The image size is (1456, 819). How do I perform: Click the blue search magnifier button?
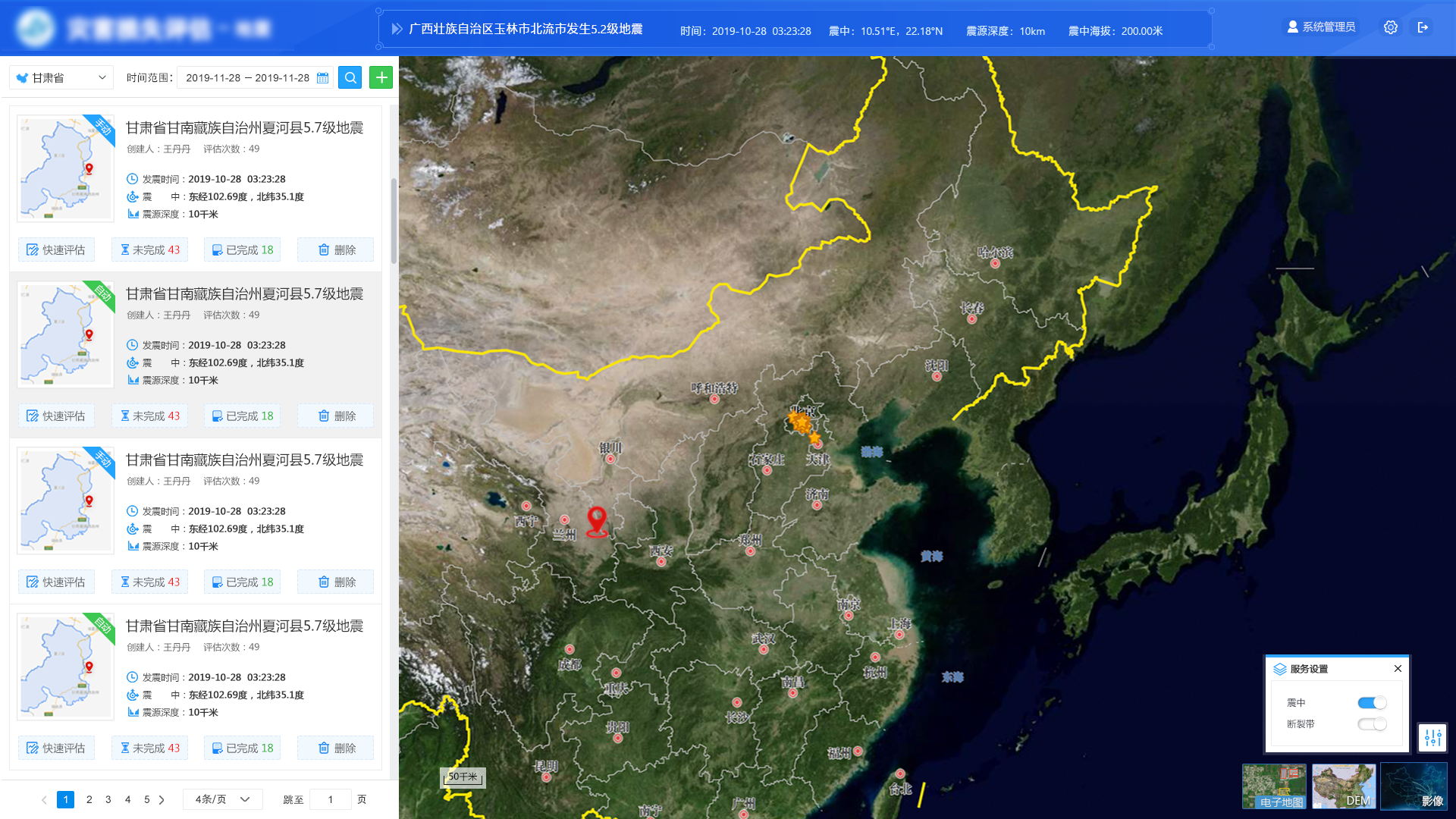click(x=350, y=77)
